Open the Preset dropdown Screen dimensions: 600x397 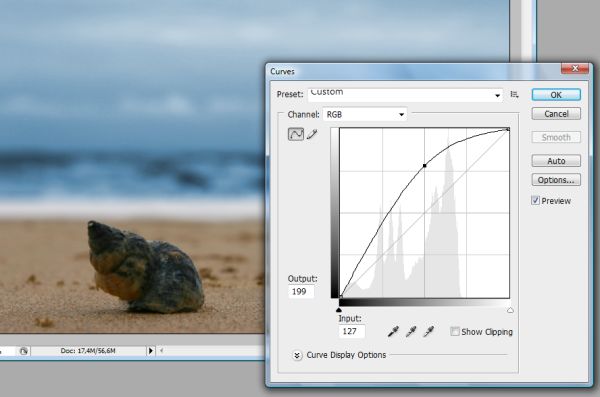(405, 95)
